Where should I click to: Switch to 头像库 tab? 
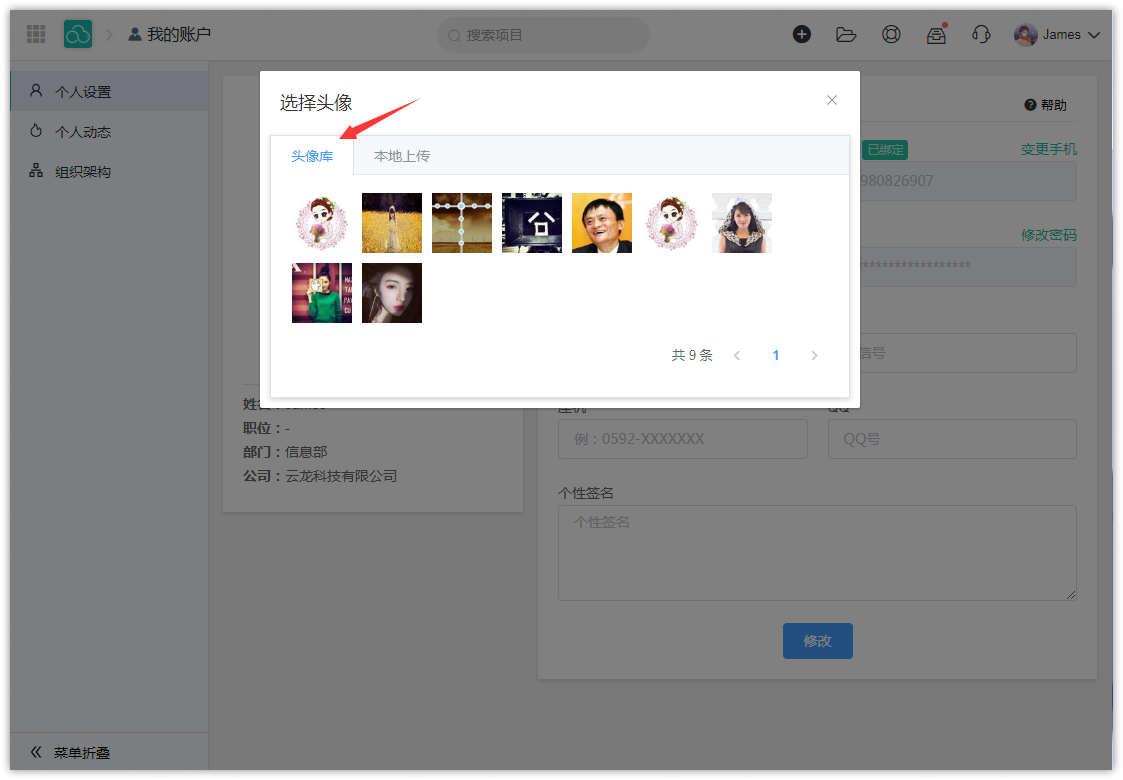pos(312,155)
